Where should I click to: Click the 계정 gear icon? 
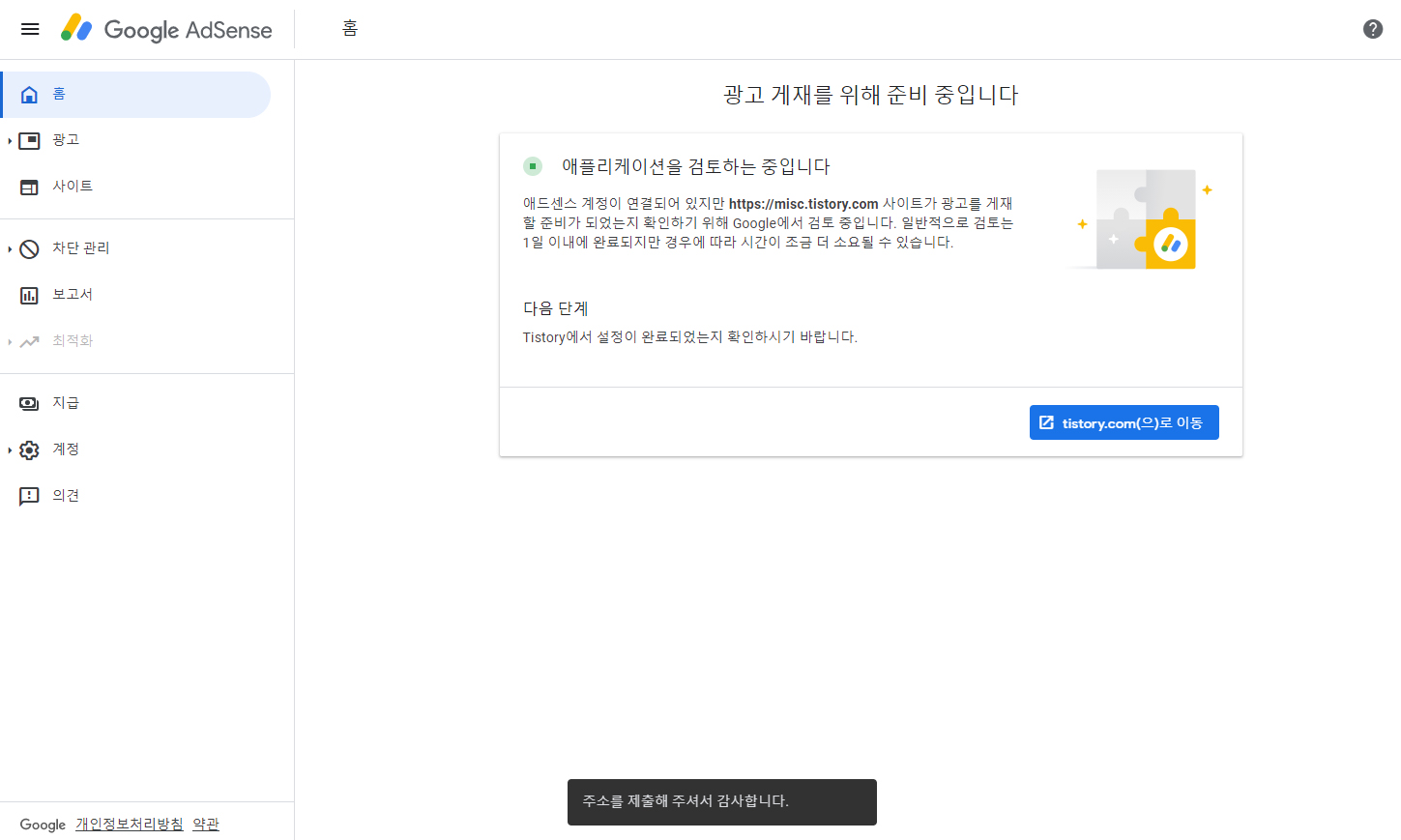[30, 450]
